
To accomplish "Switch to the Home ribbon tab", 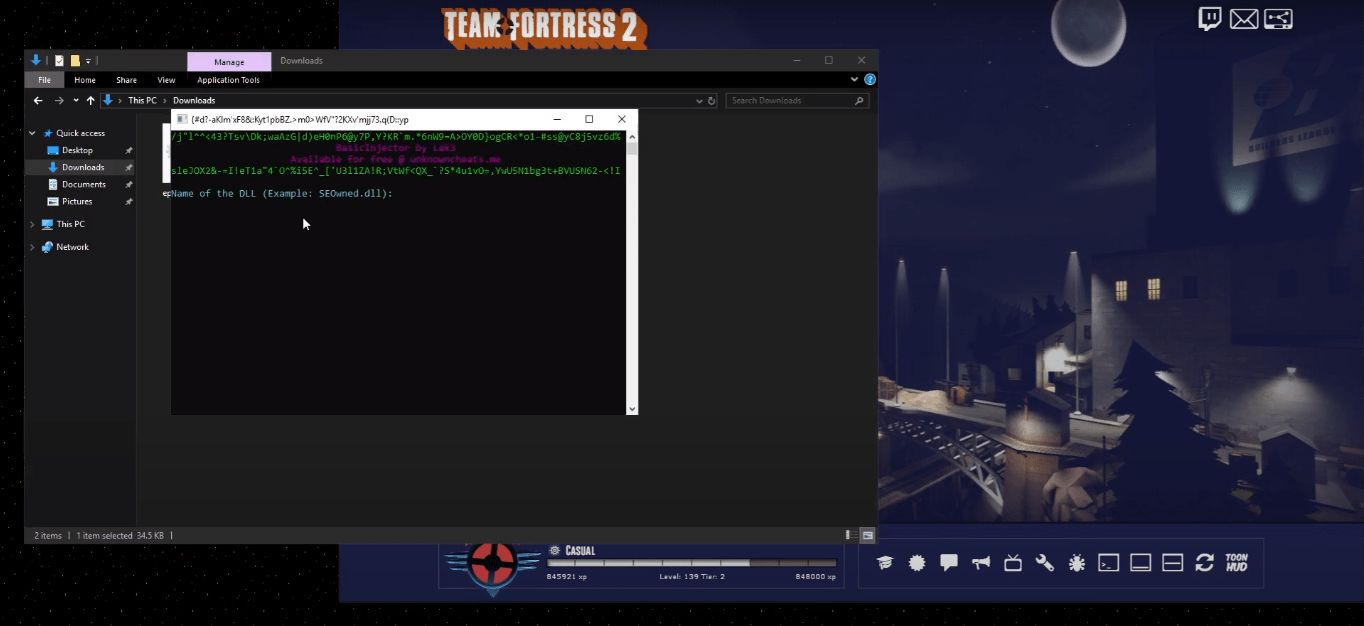I will point(85,80).
